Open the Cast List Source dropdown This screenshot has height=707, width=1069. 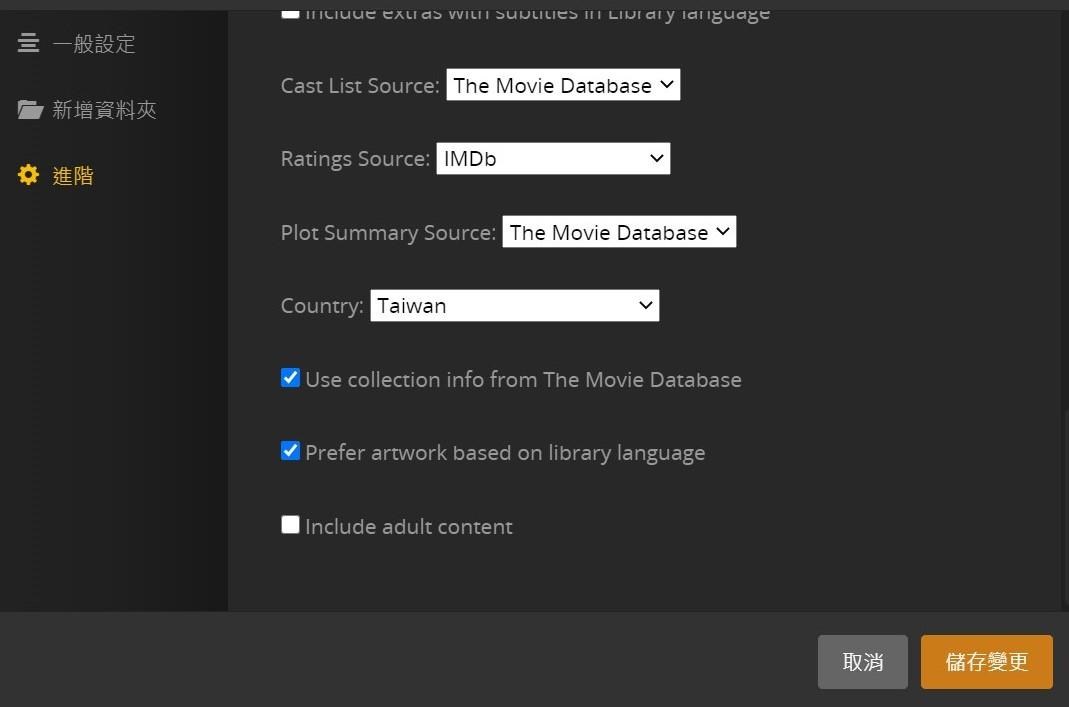[563, 86]
